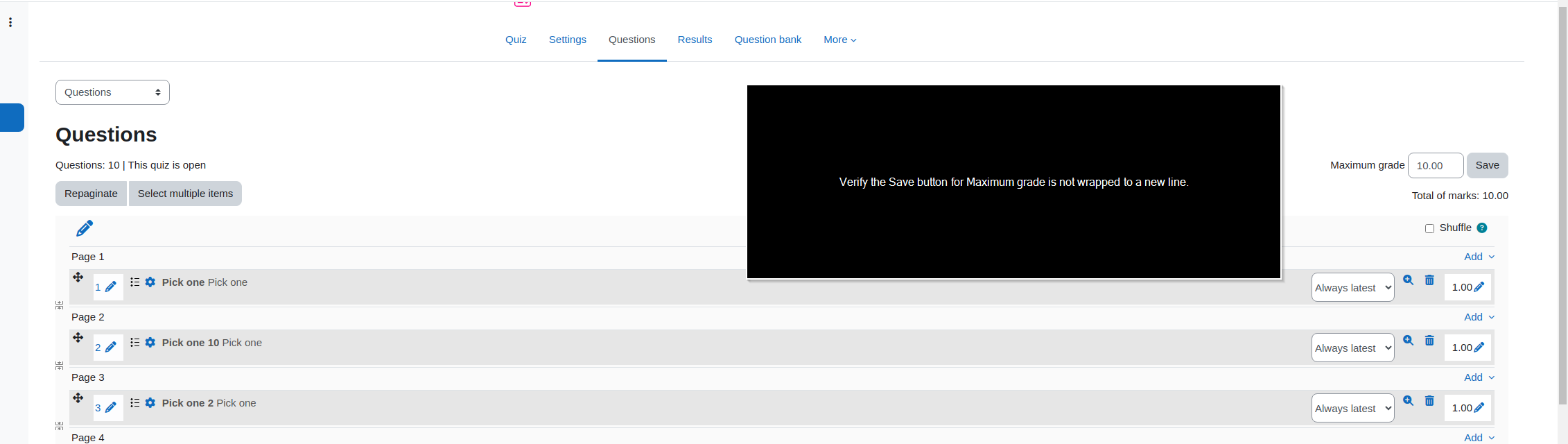Expand the Add menu on Page 2
Viewport: 1568px width, 444px height.
coord(1479,317)
